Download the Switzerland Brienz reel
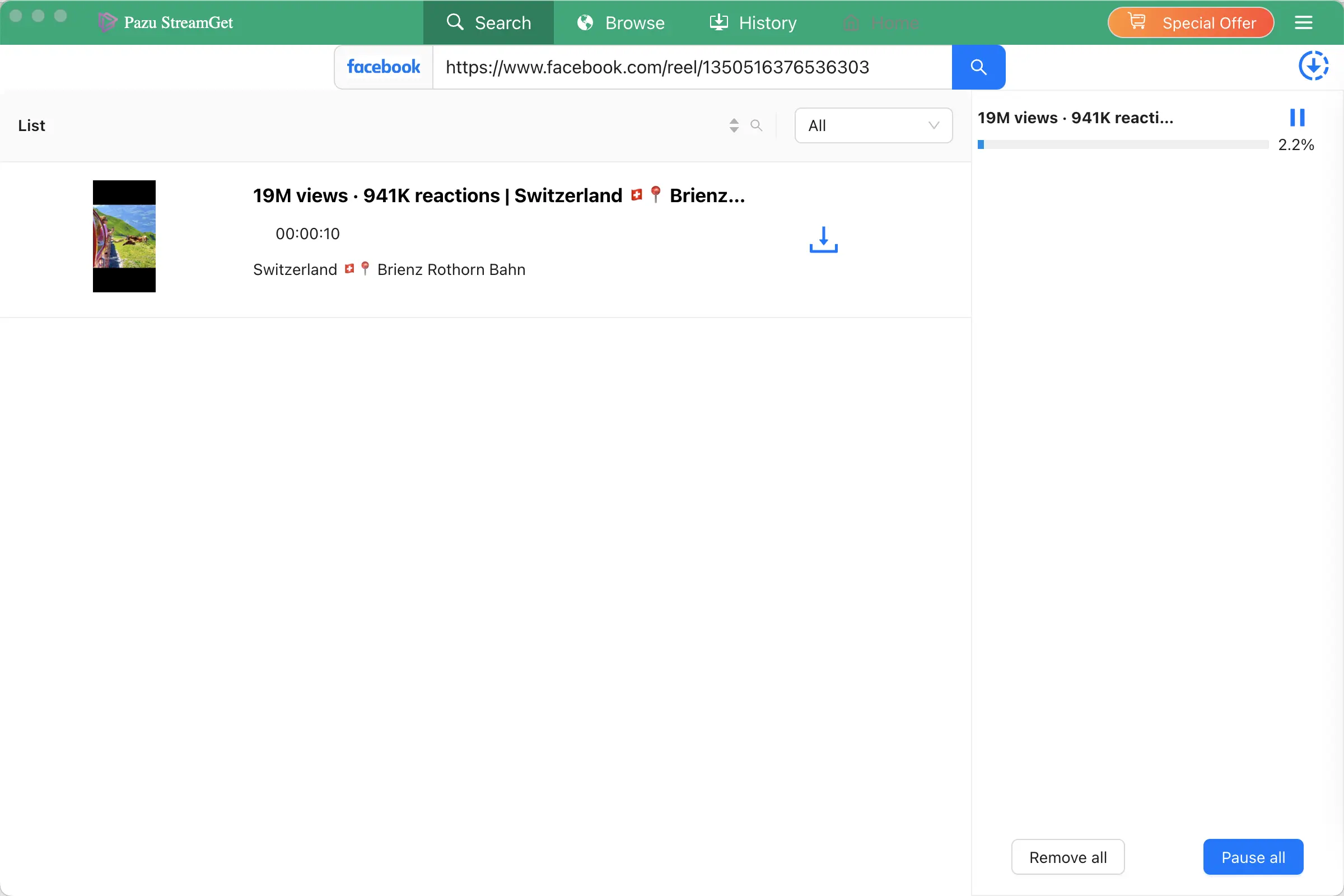Viewport: 1344px width, 896px height. (x=823, y=240)
